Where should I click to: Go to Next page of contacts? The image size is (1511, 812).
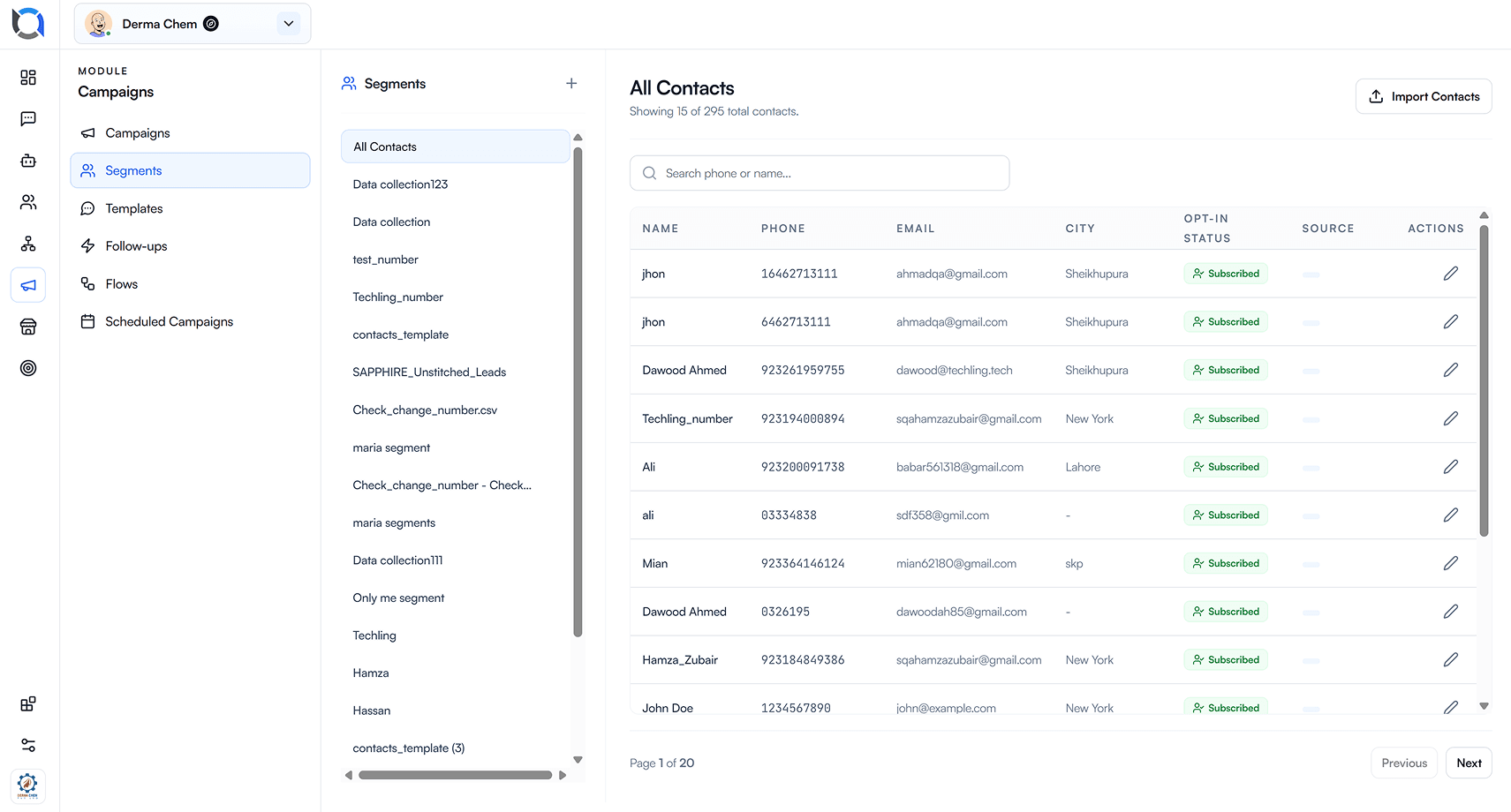[1469, 763]
